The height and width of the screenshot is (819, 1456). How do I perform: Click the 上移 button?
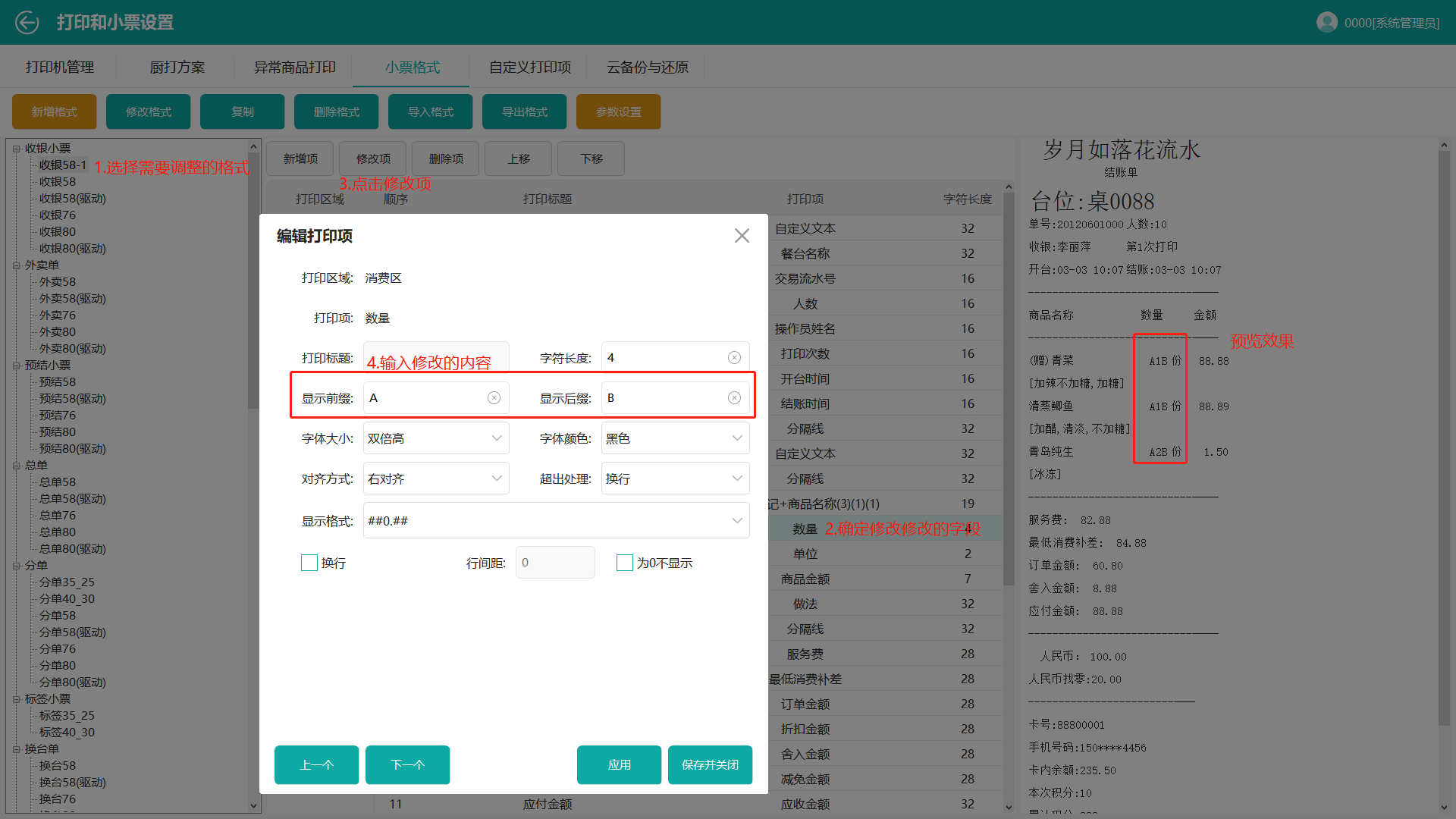coord(519,158)
